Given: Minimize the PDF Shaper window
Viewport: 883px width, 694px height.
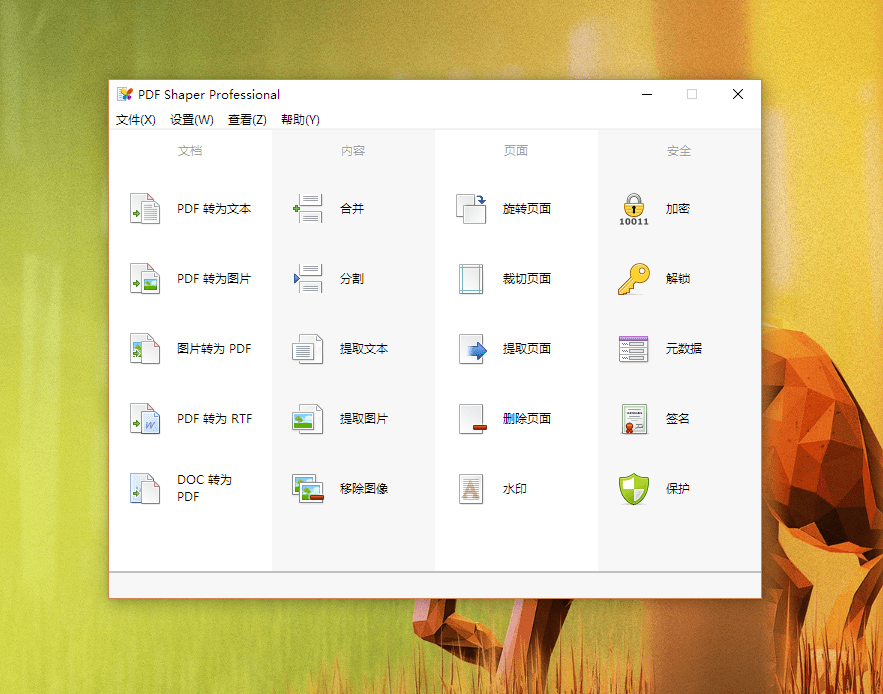Looking at the screenshot, I should (x=647, y=94).
